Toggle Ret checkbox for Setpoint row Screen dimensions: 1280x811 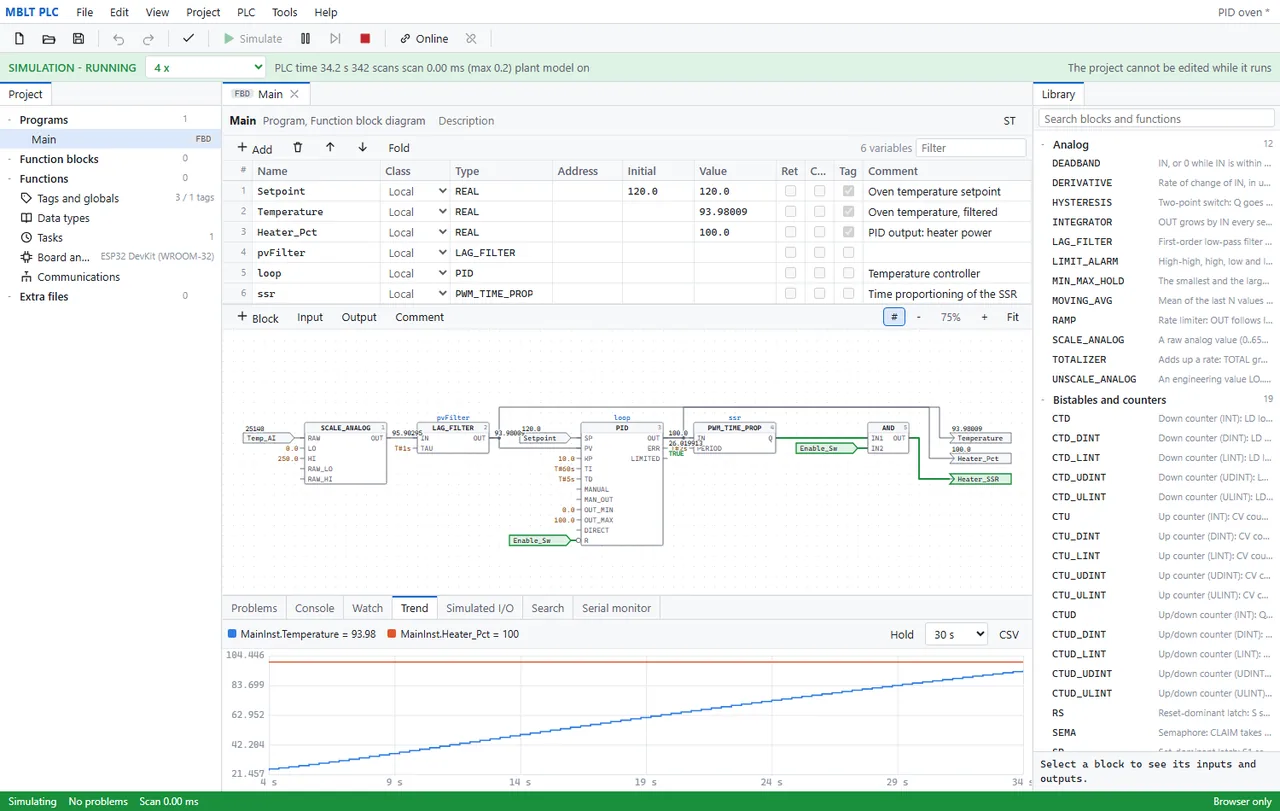791,191
